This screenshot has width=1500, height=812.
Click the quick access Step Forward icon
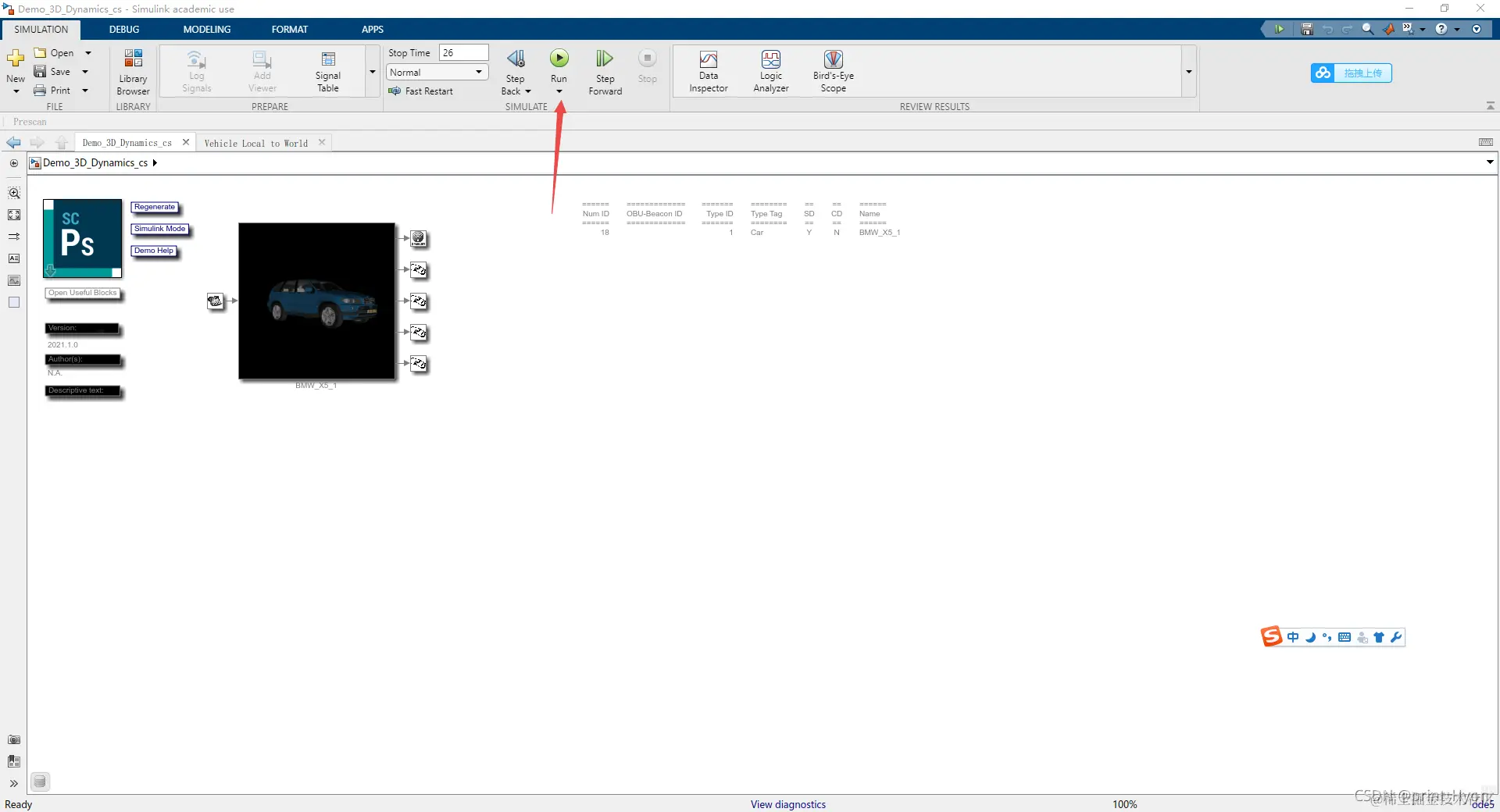tap(1279, 29)
